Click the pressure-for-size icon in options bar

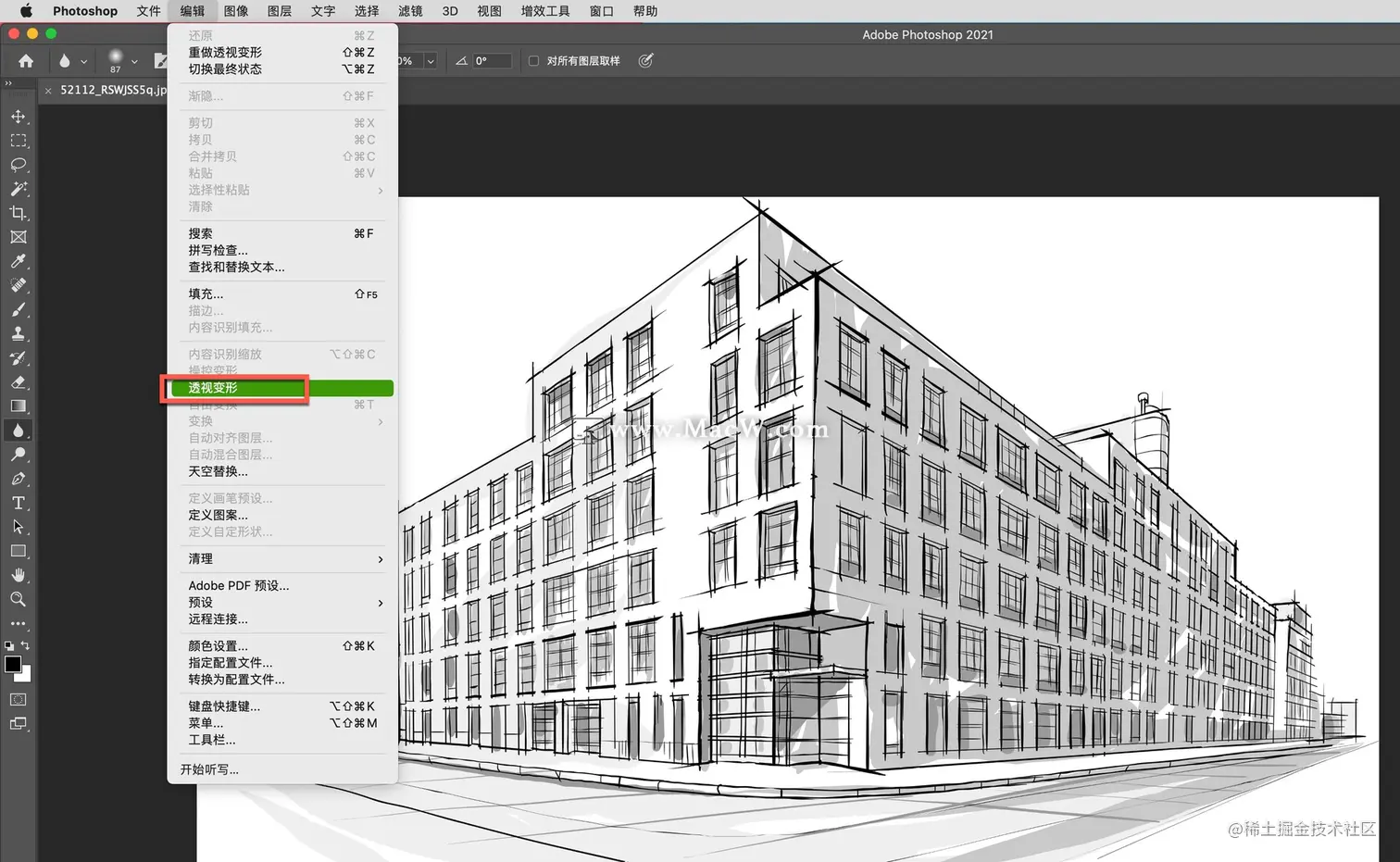(645, 61)
